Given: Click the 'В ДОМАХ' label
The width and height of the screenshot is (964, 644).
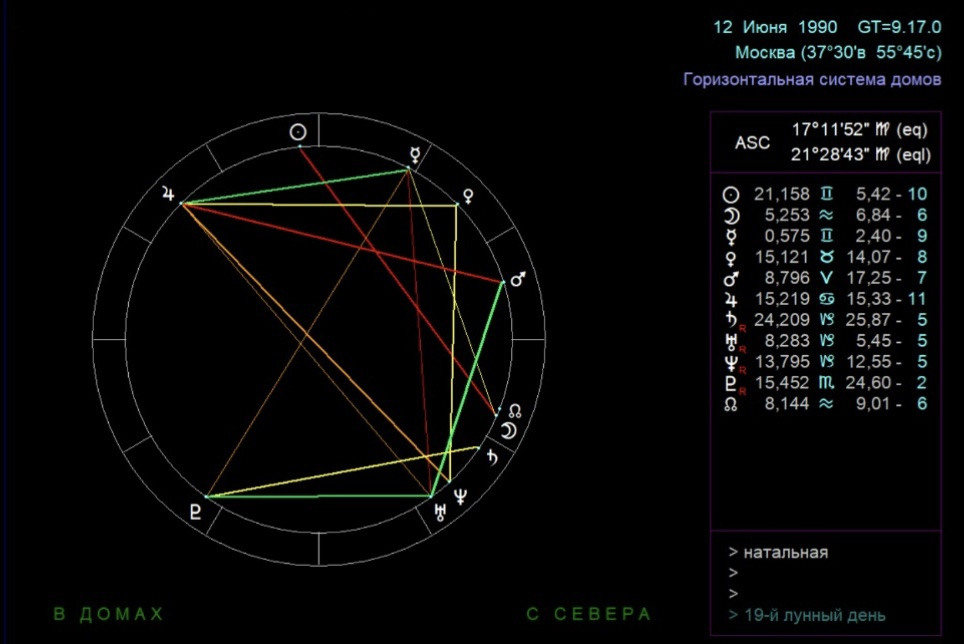Looking at the screenshot, I should 108,614.
